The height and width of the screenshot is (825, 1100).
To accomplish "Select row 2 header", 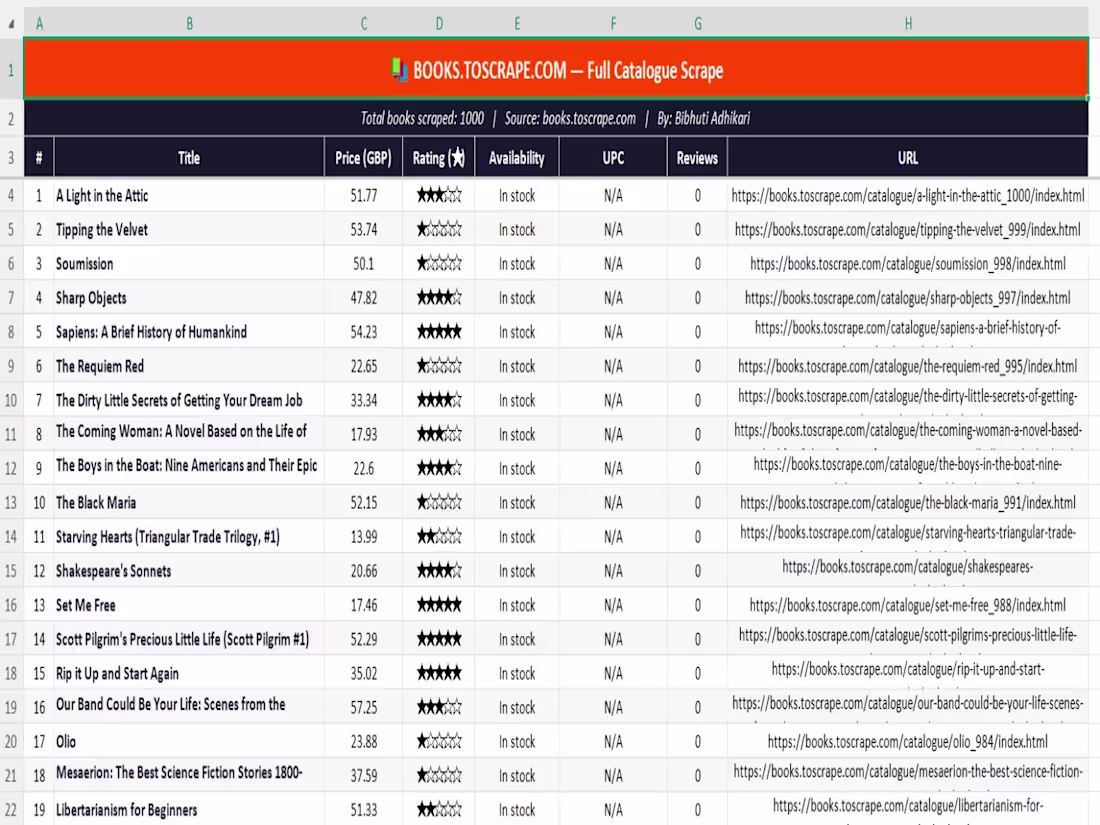I will (11, 119).
